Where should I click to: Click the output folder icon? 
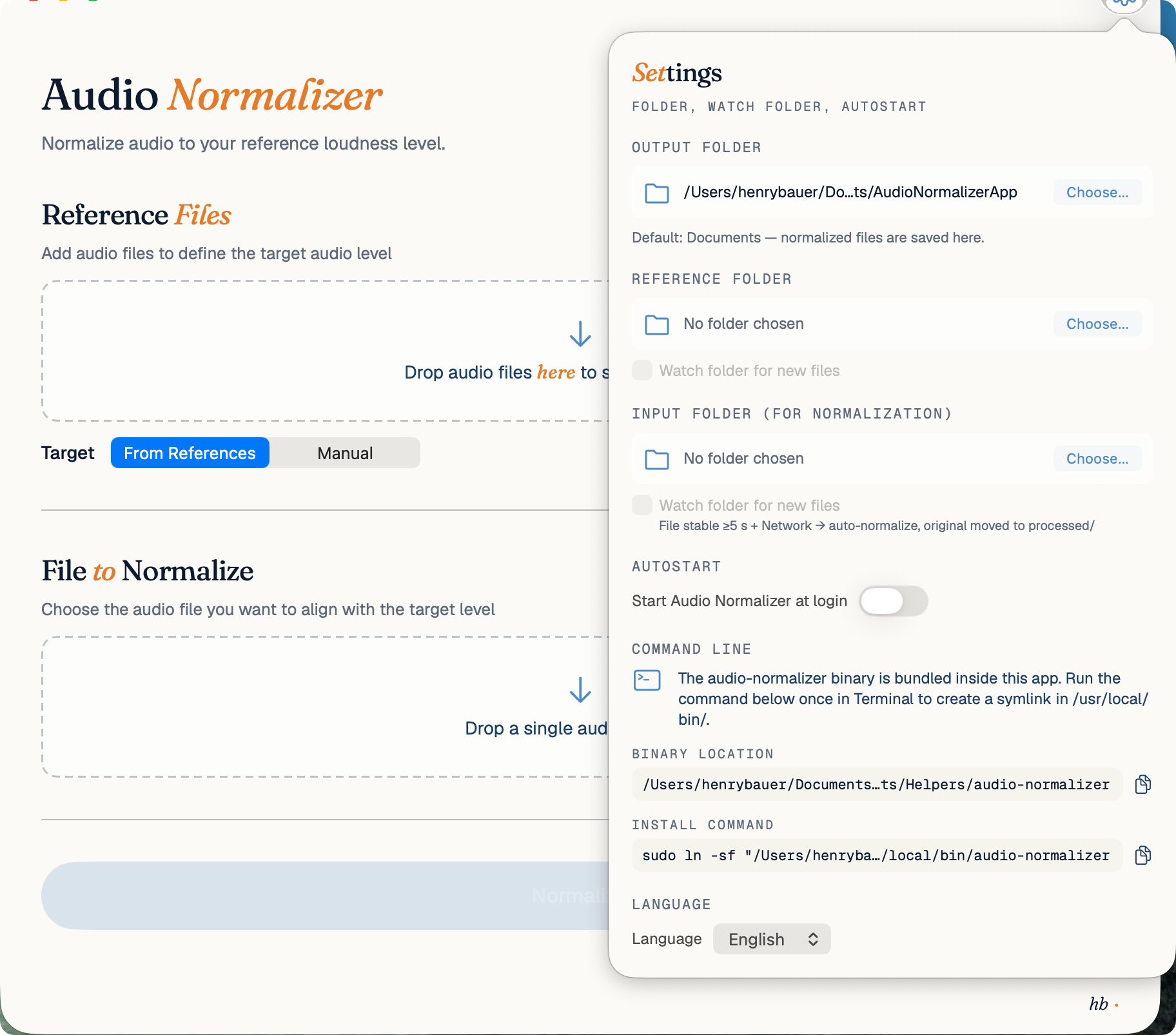pos(656,193)
